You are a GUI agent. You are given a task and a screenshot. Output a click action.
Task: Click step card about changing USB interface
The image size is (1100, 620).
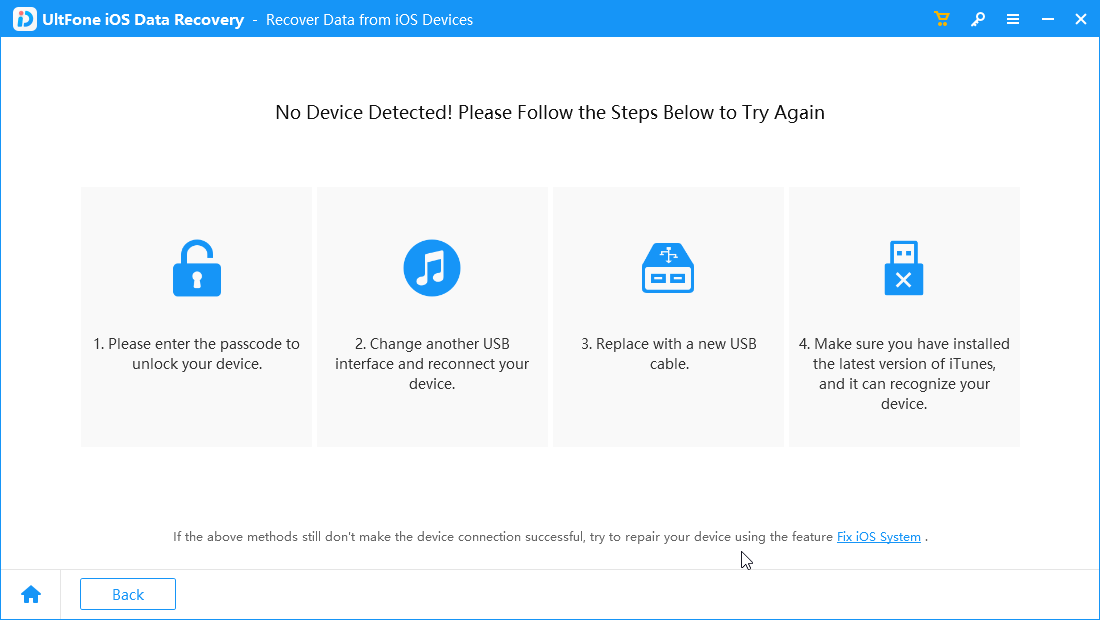coord(432,316)
